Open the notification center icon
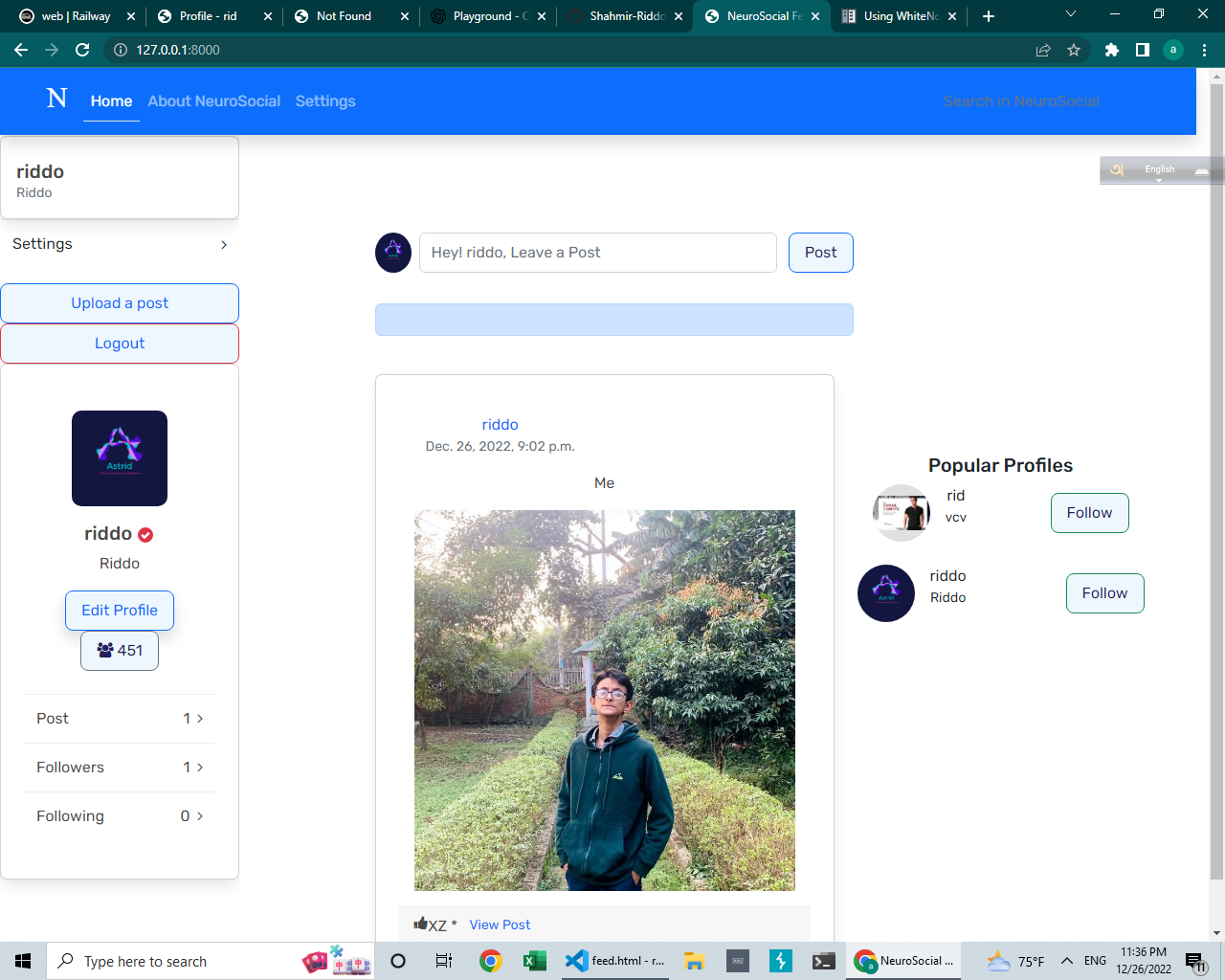 tap(1195, 962)
